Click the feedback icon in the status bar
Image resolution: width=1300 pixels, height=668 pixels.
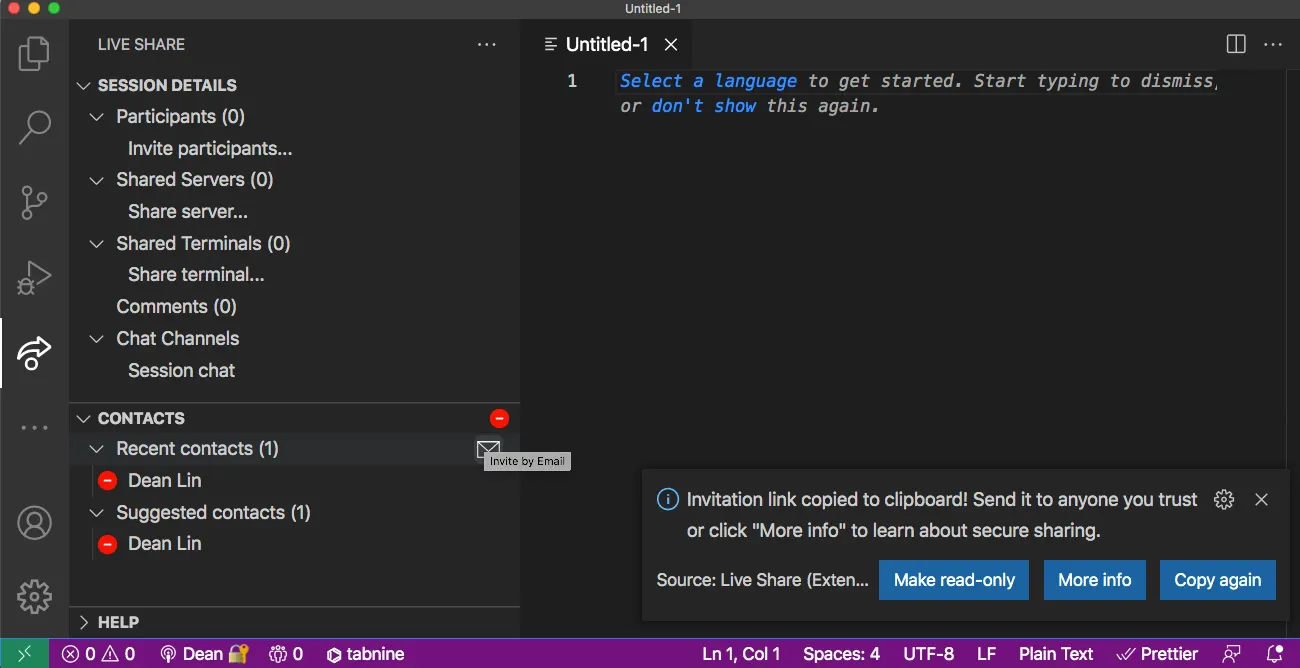click(1233, 654)
